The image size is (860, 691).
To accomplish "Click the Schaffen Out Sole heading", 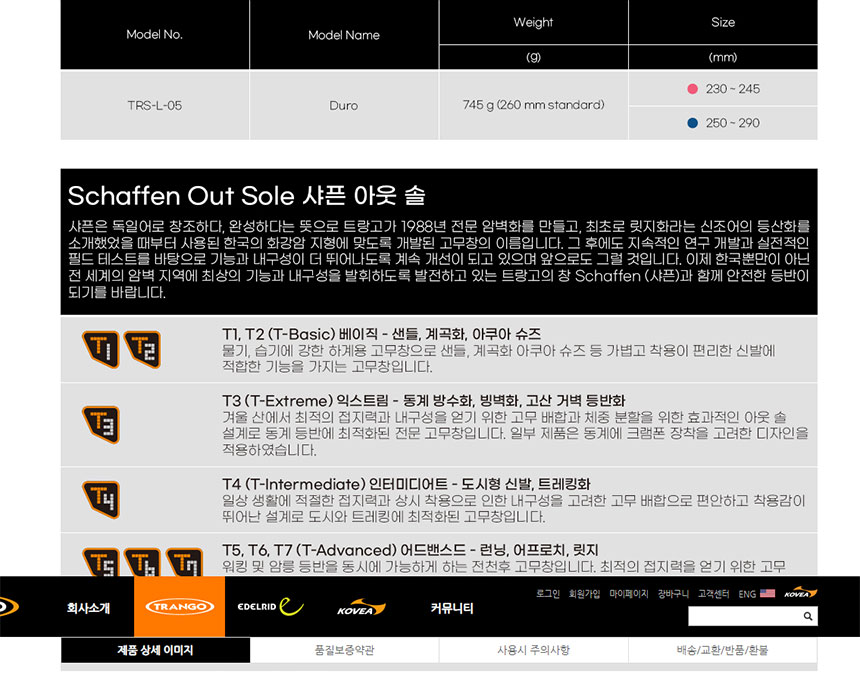I will pyautogui.click(x=246, y=196).
